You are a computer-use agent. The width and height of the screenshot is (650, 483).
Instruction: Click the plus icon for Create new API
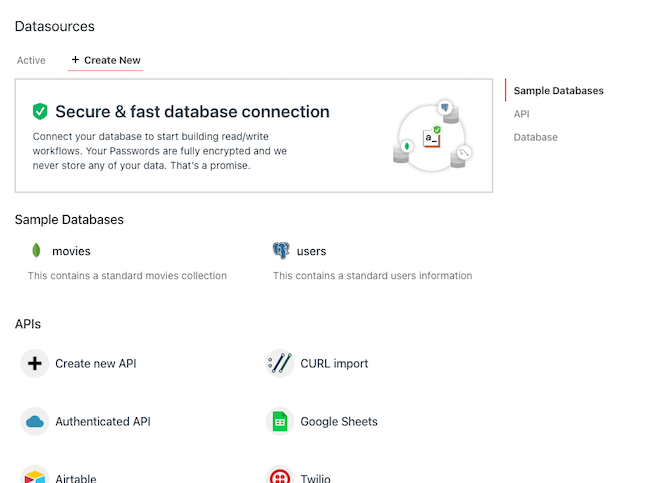tap(35, 363)
